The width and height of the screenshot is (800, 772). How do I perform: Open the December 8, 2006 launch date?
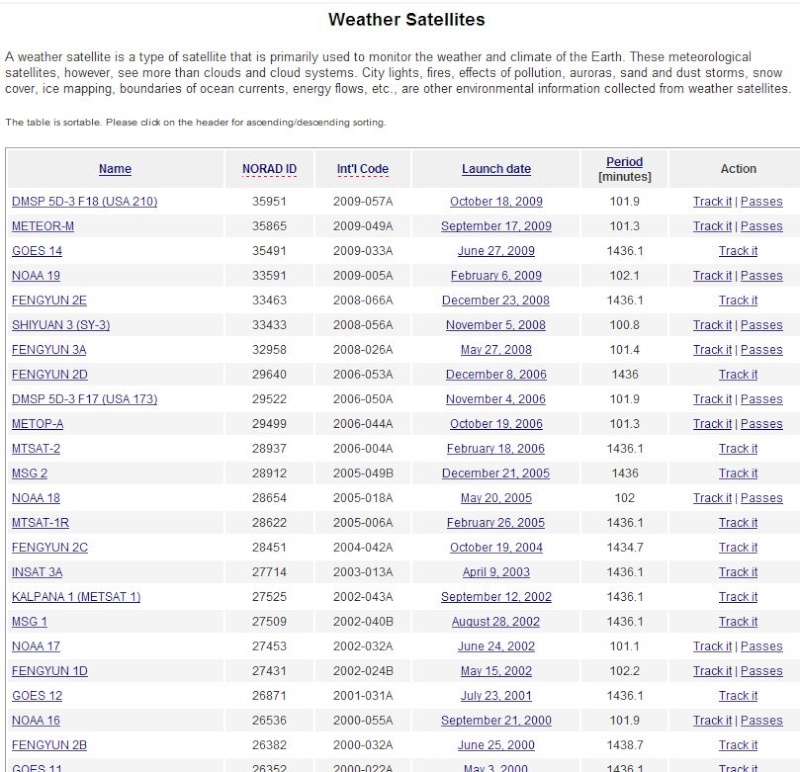pos(496,375)
